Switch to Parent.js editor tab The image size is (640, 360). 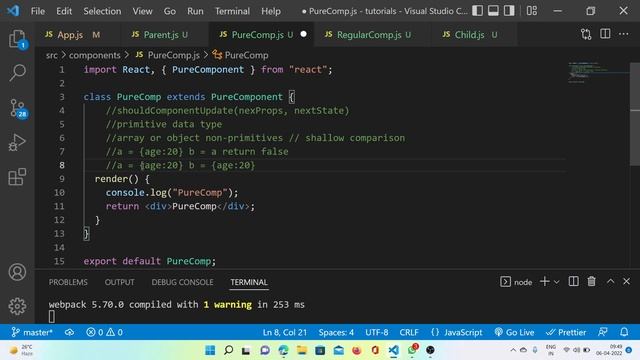pos(165,35)
